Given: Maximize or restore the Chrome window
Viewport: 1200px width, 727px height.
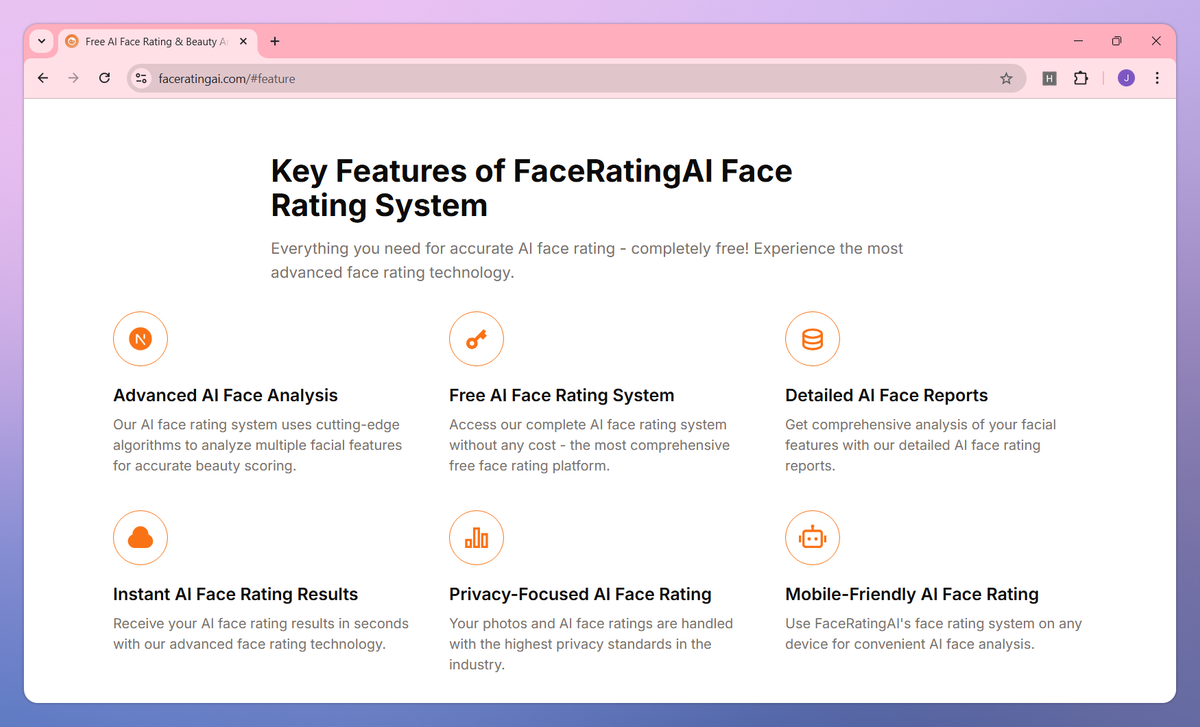Looking at the screenshot, I should [1117, 41].
